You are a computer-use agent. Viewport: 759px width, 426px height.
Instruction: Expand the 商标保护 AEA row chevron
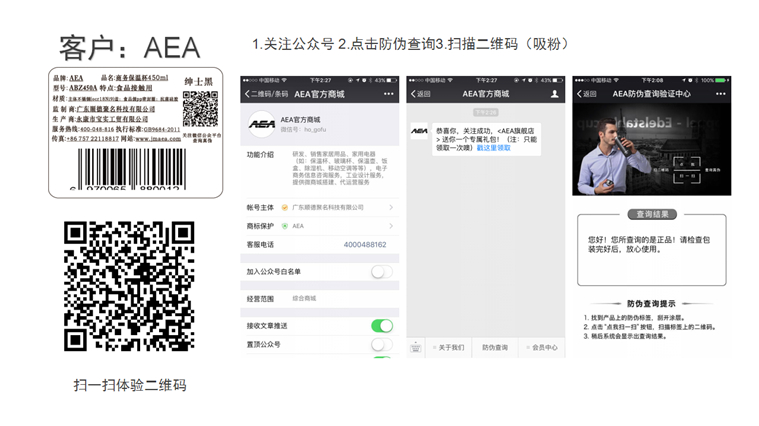[391, 226]
